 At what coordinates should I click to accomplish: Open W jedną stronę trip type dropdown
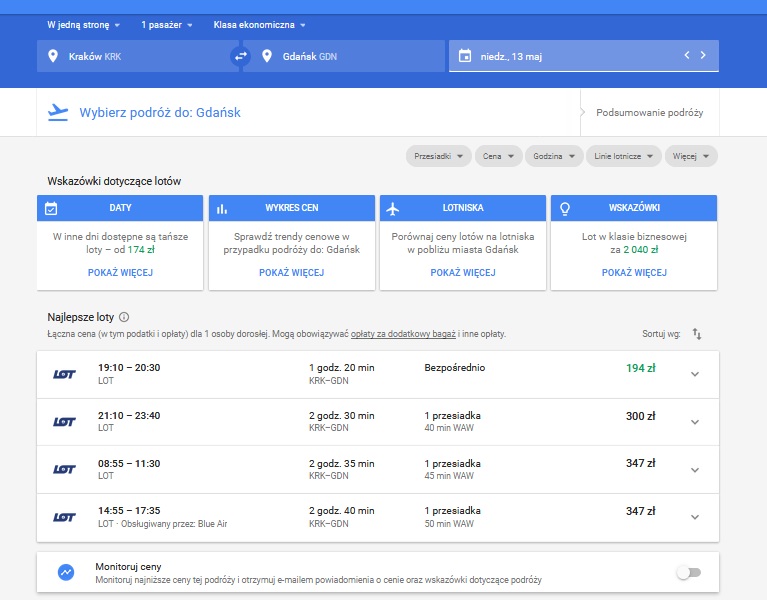click(83, 25)
